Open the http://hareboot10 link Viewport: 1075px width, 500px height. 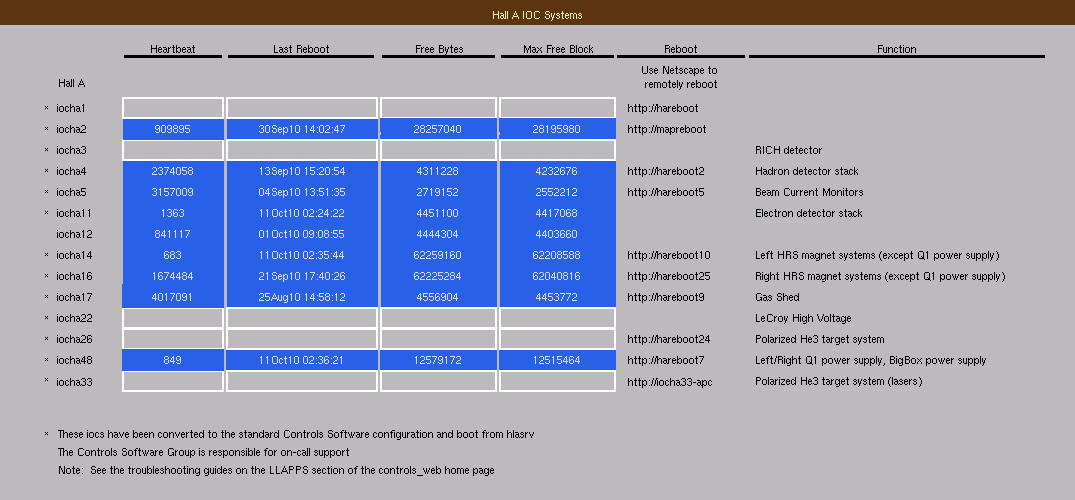tap(668, 255)
